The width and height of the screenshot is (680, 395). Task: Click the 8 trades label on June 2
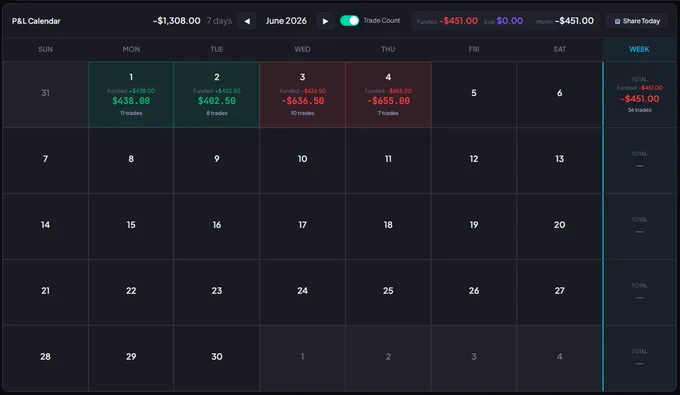coord(217,113)
